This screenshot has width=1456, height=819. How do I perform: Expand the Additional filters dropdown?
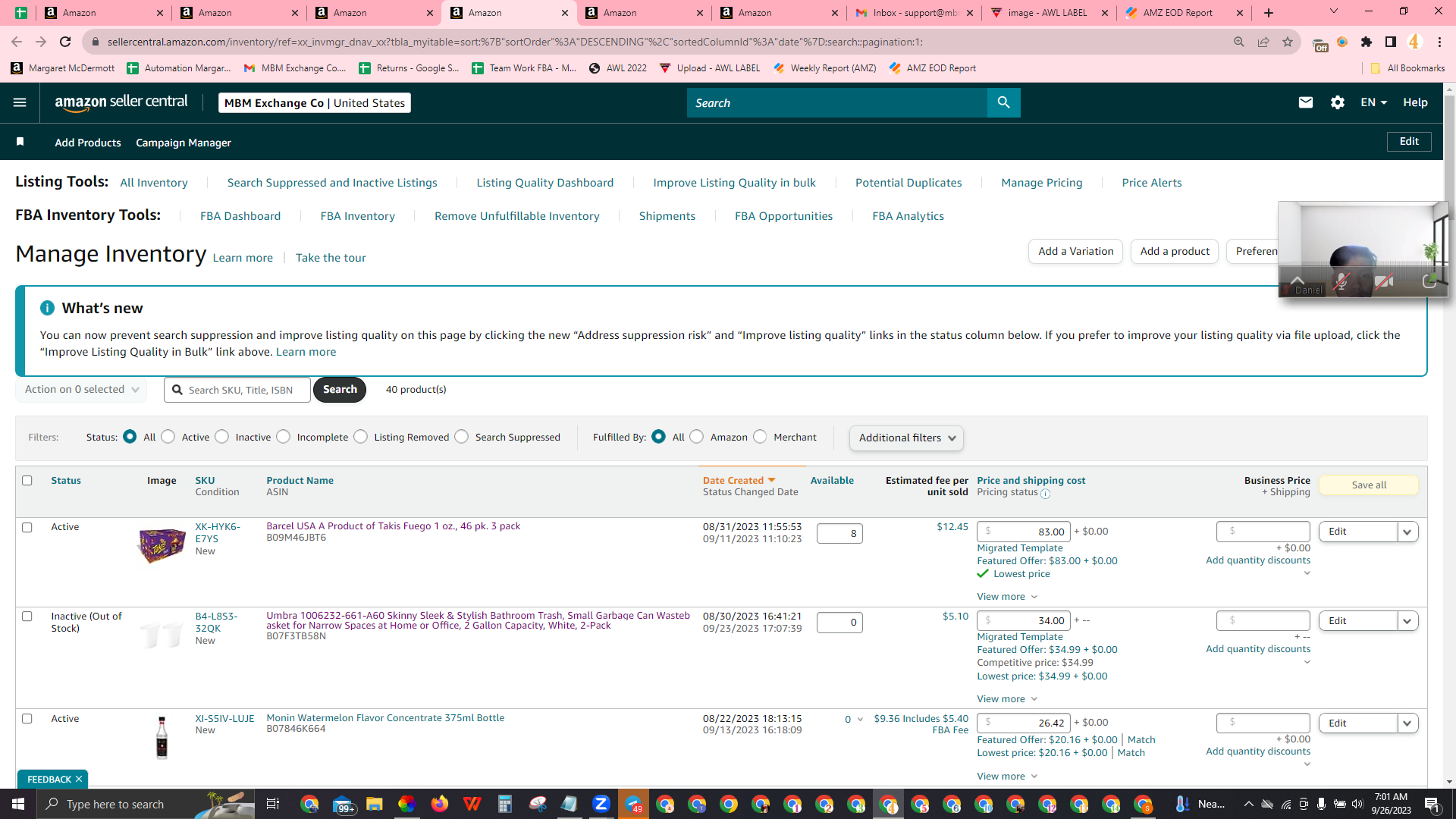click(x=906, y=438)
